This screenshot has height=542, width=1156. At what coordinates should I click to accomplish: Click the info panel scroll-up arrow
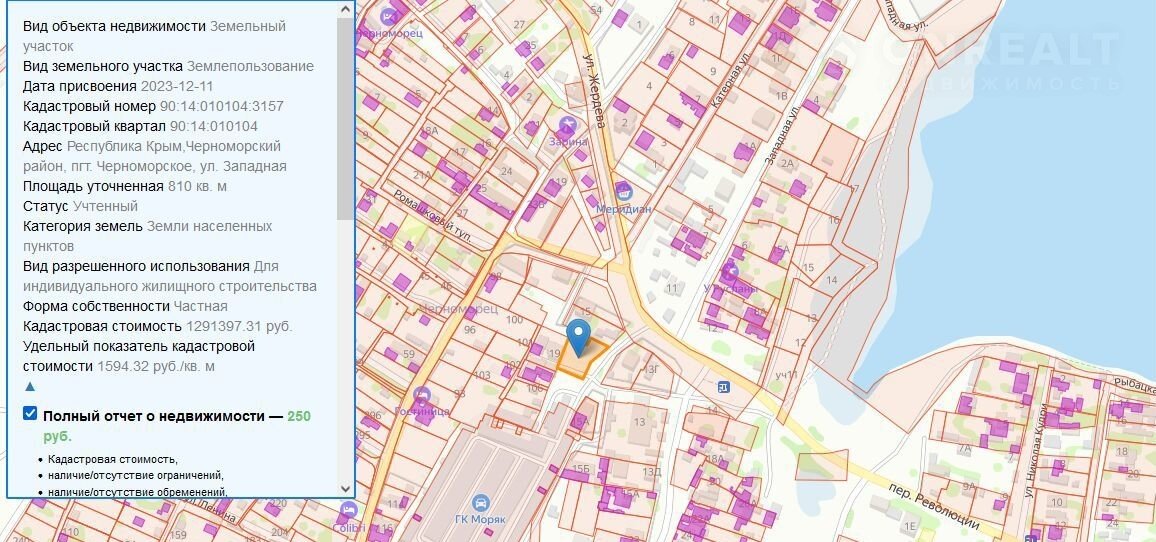pyautogui.click(x=346, y=9)
